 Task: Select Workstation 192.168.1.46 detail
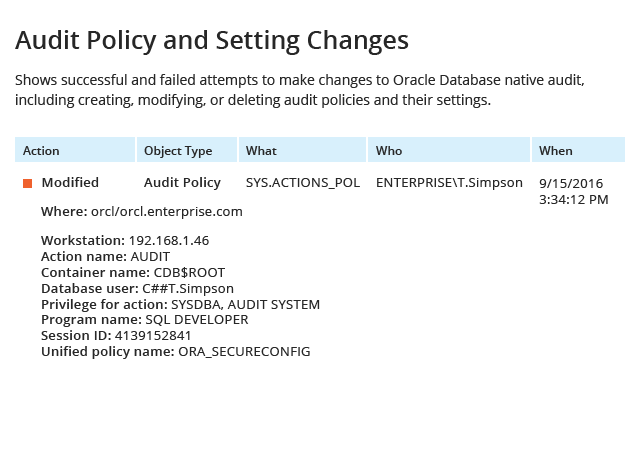coord(125,241)
